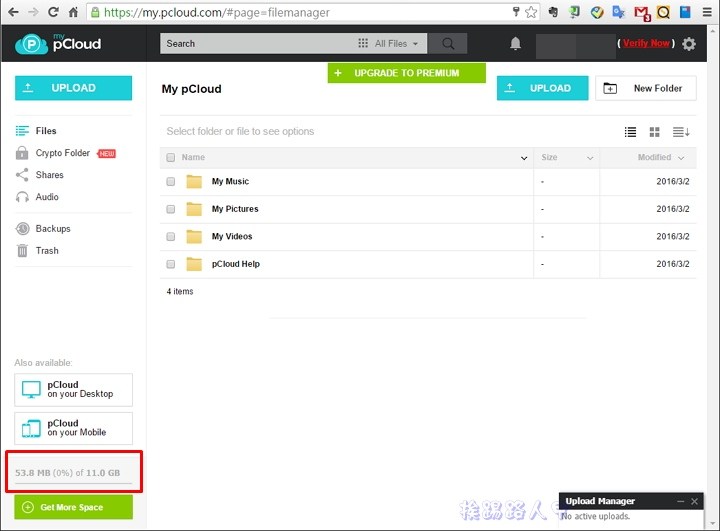
Task: Open the notifications bell
Action: click(x=515, y=44)
